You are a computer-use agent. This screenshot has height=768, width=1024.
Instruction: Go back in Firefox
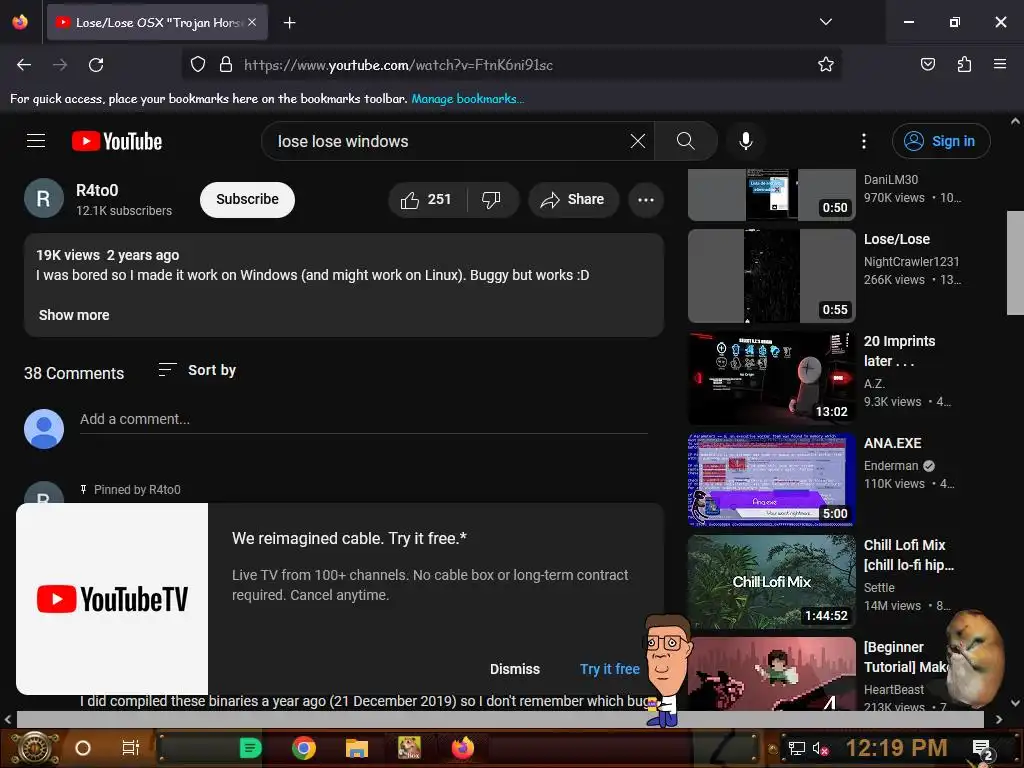(x=24, y=65)
